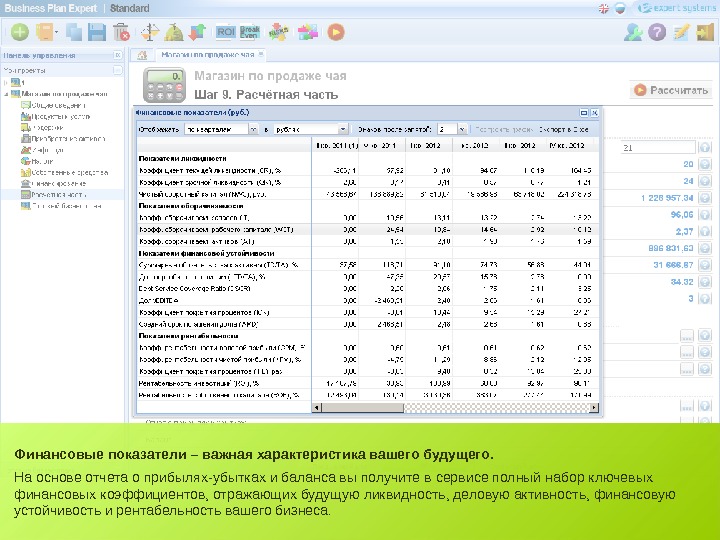This screenshot has width=720, height=540.
Task: Expand project 1 tree node
Action: coord(6,83)
